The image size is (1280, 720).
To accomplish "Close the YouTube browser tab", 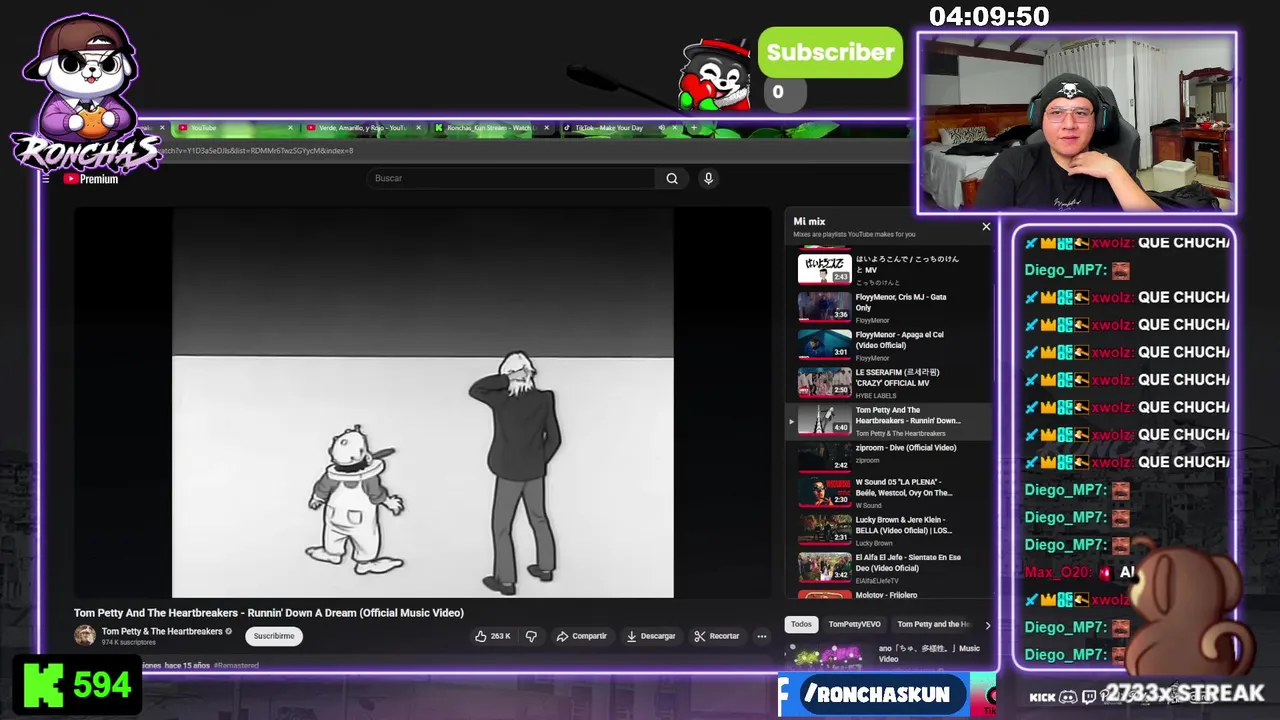I will [290, 128].
